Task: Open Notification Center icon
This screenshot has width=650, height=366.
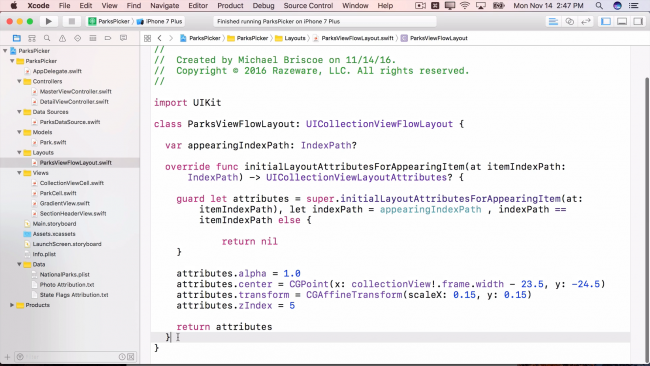Action: pyautogui.click(x=633, y=5)
